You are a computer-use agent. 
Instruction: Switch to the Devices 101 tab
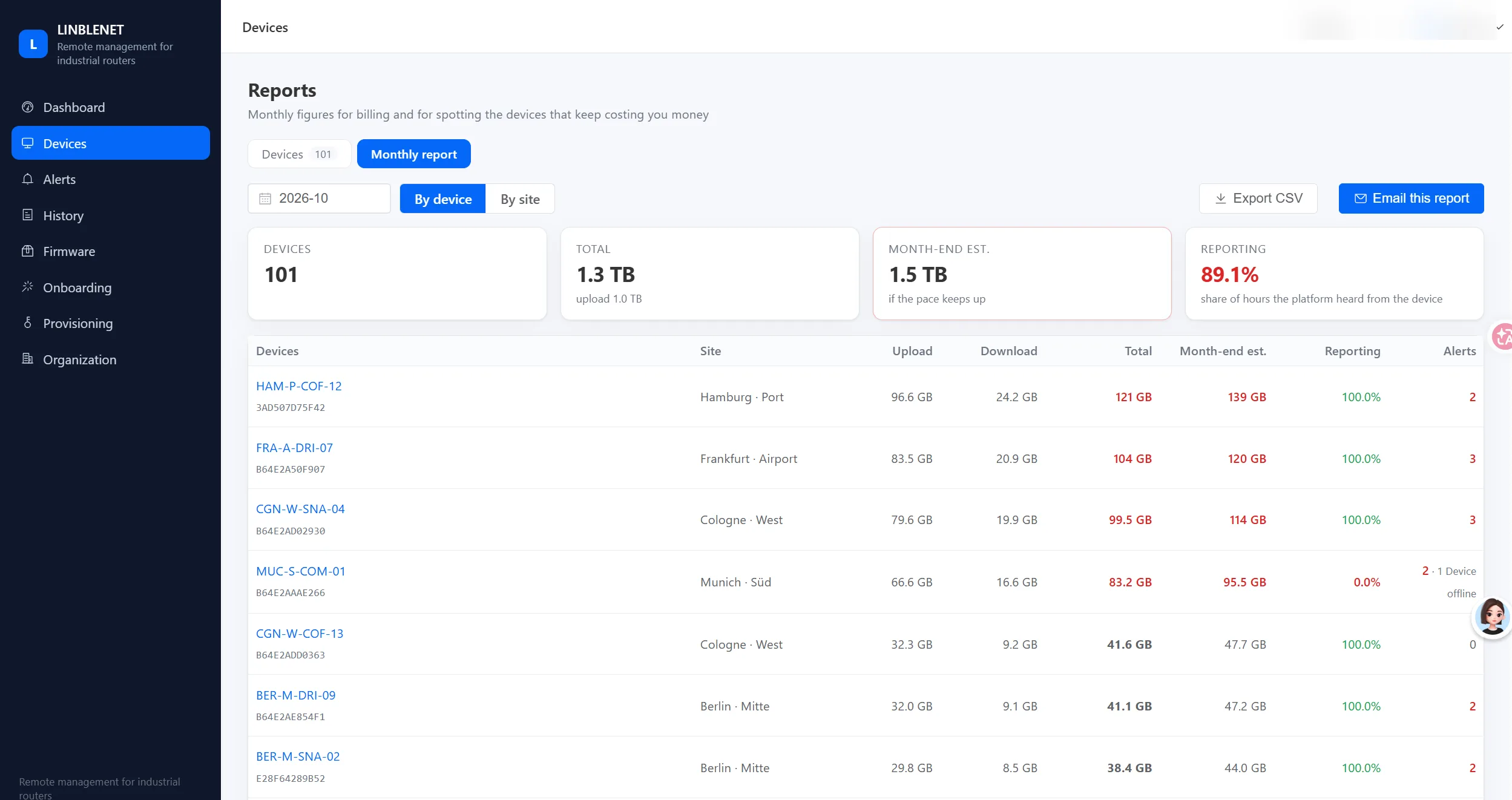(x=299, y=154)
